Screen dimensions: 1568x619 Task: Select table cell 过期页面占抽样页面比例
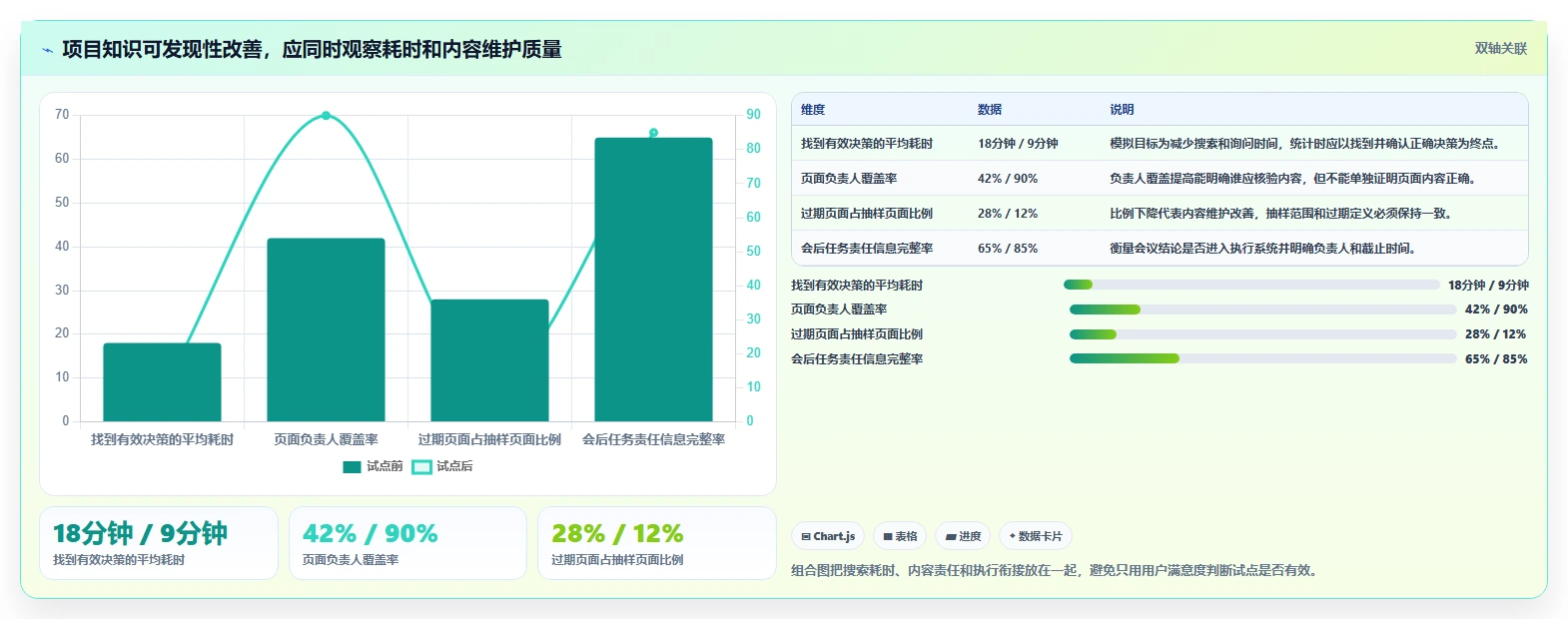(867, 214)
